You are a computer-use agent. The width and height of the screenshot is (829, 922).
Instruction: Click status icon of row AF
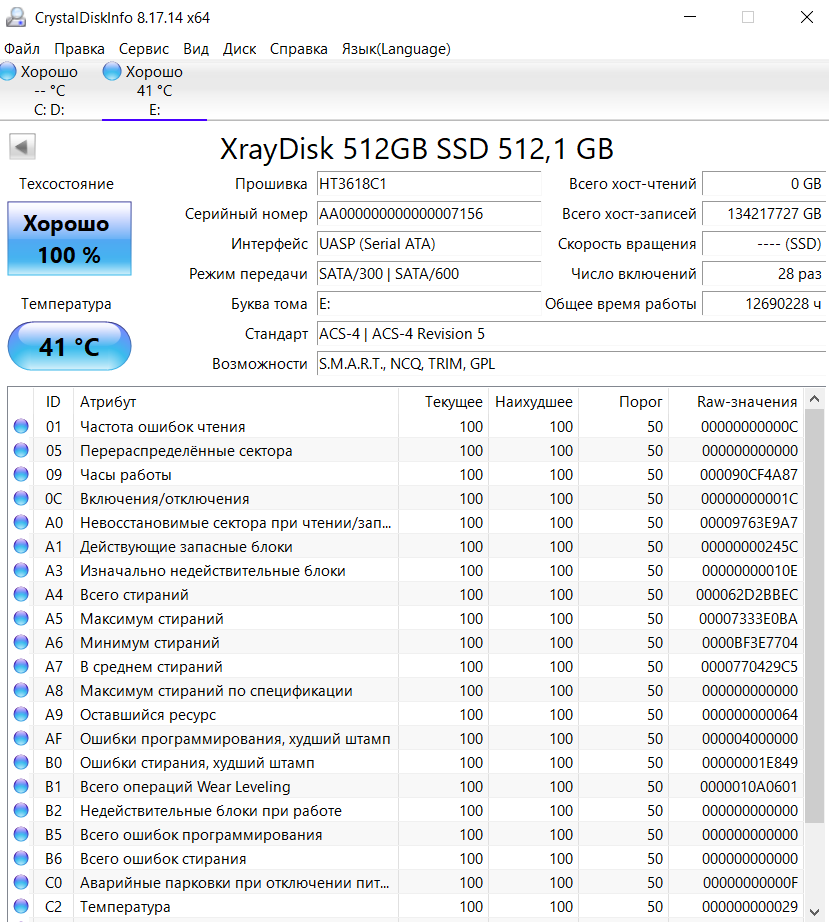(21, 739)
